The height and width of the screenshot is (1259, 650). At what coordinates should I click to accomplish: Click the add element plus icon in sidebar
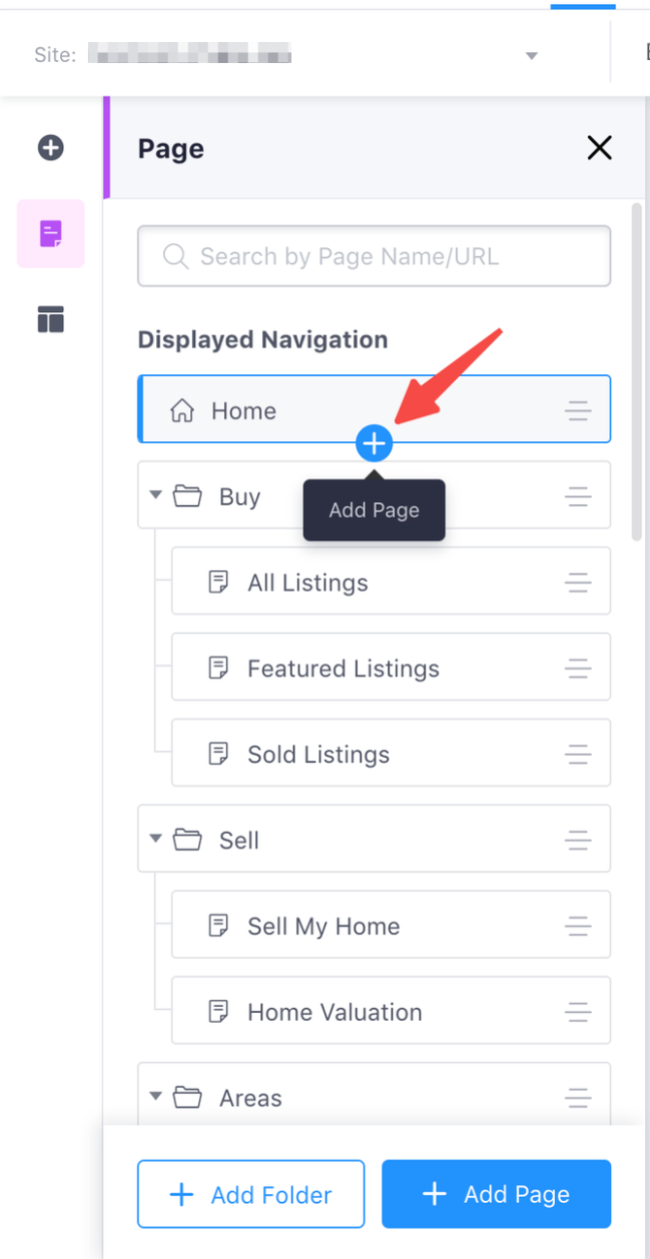51,148
